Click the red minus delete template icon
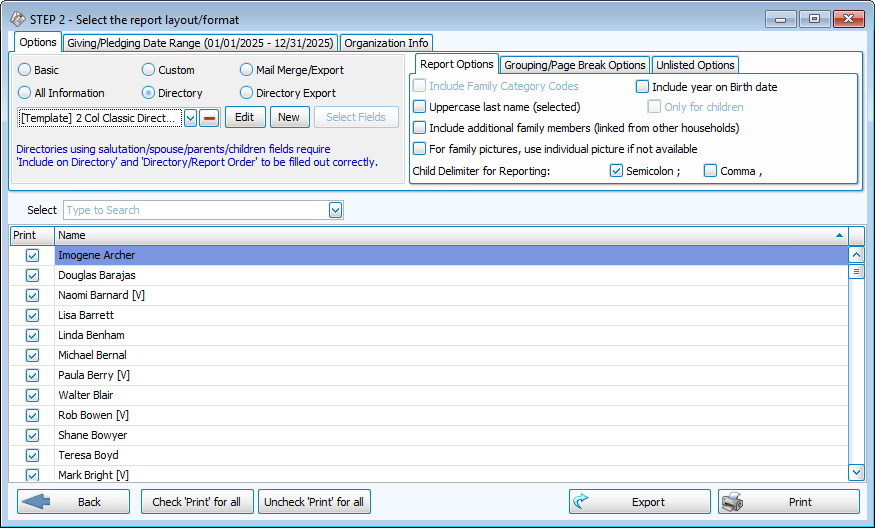Image resolution: width=875 pixels, height=528 pixels. tap(209, 118)
